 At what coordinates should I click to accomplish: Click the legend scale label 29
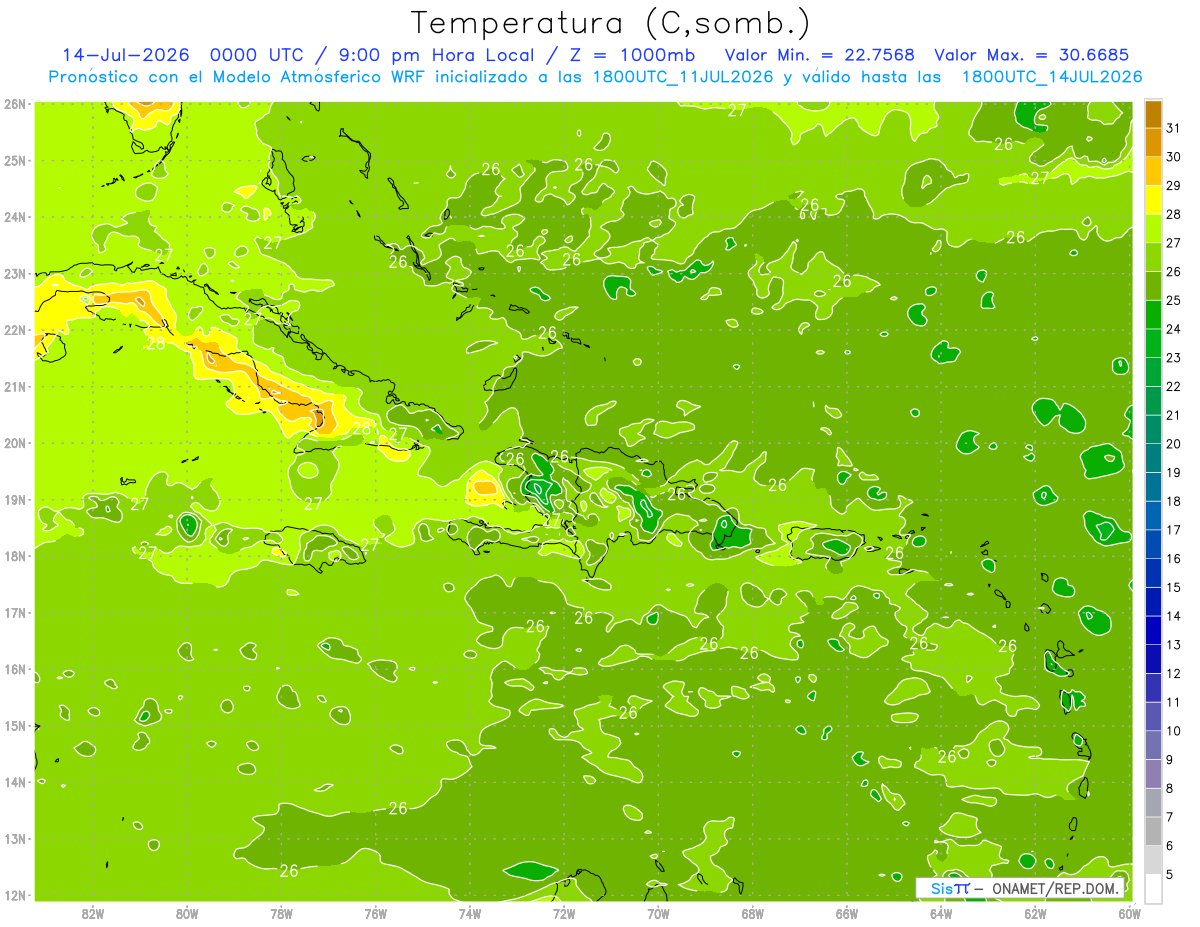(1172, 185)
